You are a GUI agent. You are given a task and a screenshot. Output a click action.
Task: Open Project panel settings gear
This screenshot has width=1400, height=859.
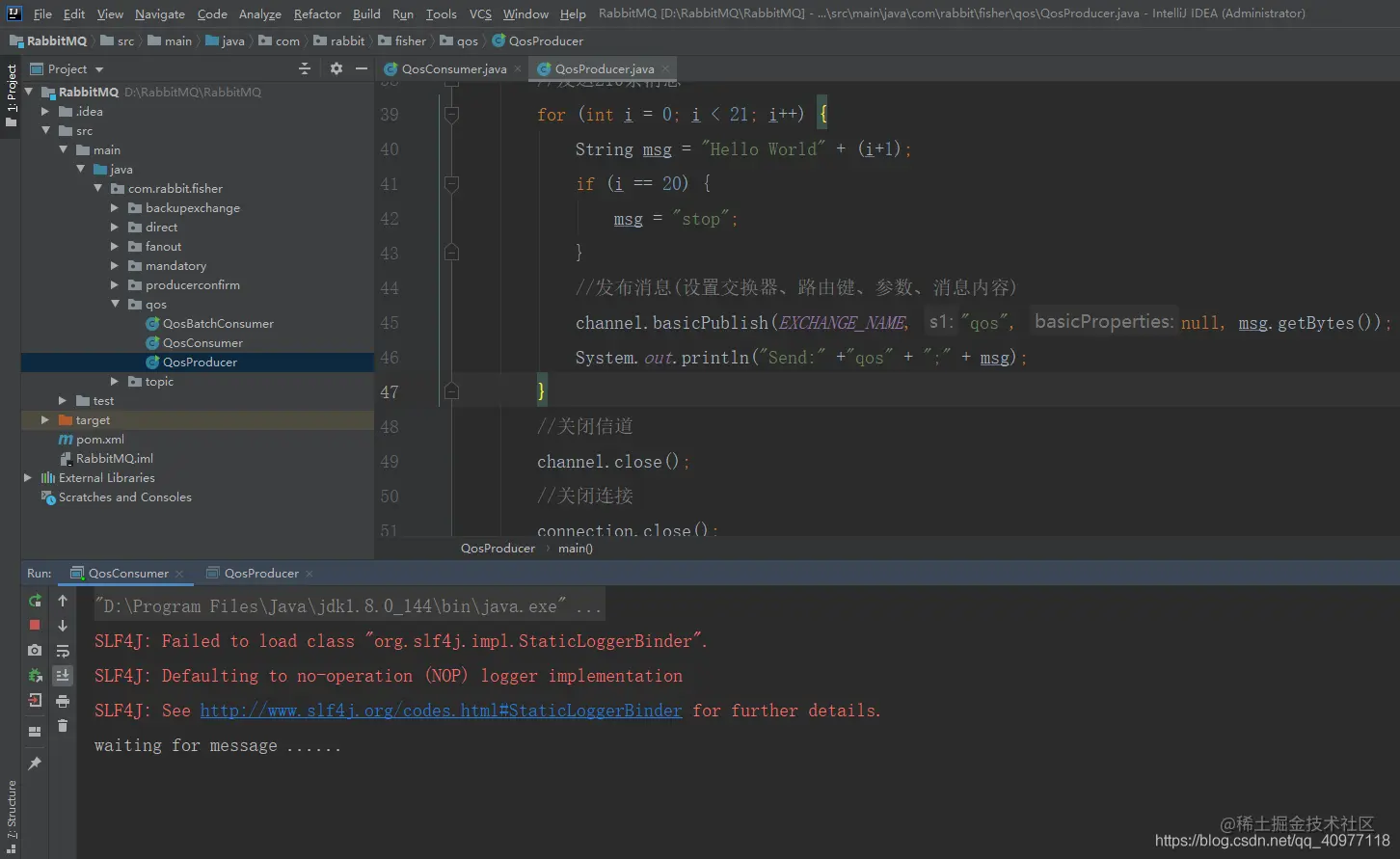click(336, 68)
